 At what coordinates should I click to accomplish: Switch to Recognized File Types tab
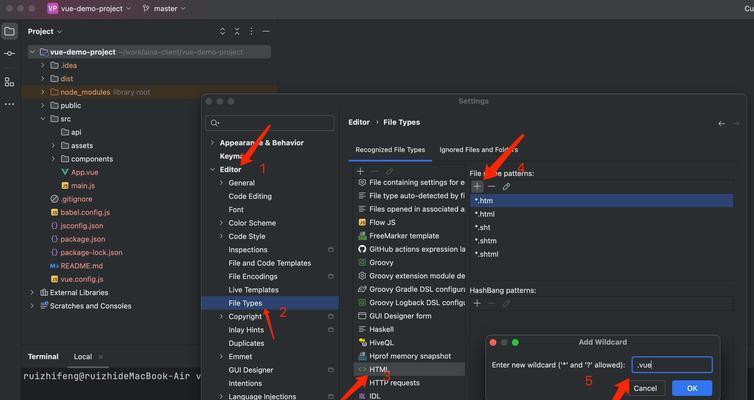[x=390, y=150]
